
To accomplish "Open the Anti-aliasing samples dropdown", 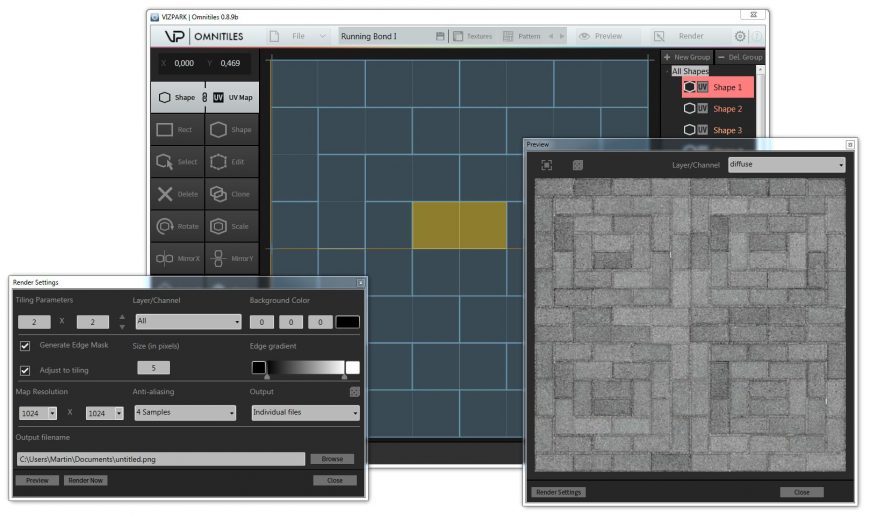I will tap(186, 412).
